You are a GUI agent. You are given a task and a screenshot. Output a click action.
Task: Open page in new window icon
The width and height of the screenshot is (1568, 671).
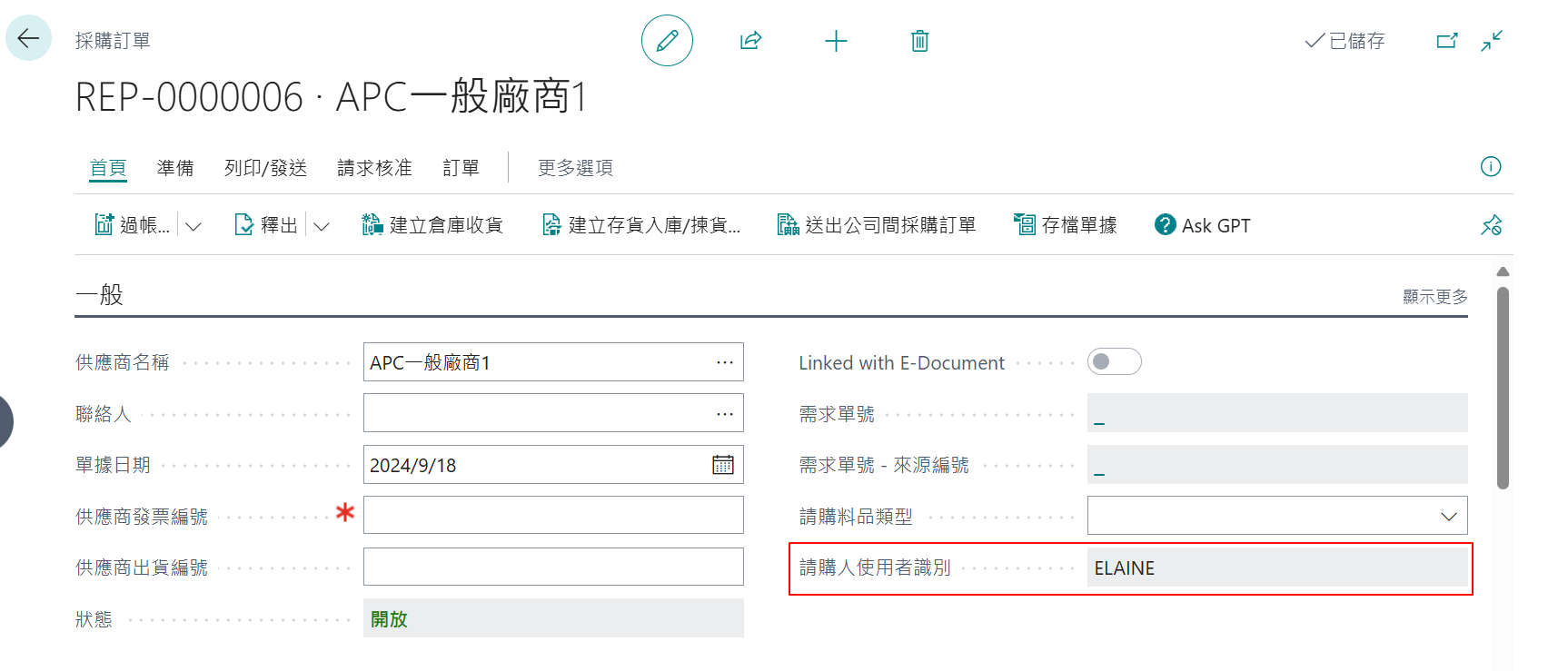coord(1447,41)
